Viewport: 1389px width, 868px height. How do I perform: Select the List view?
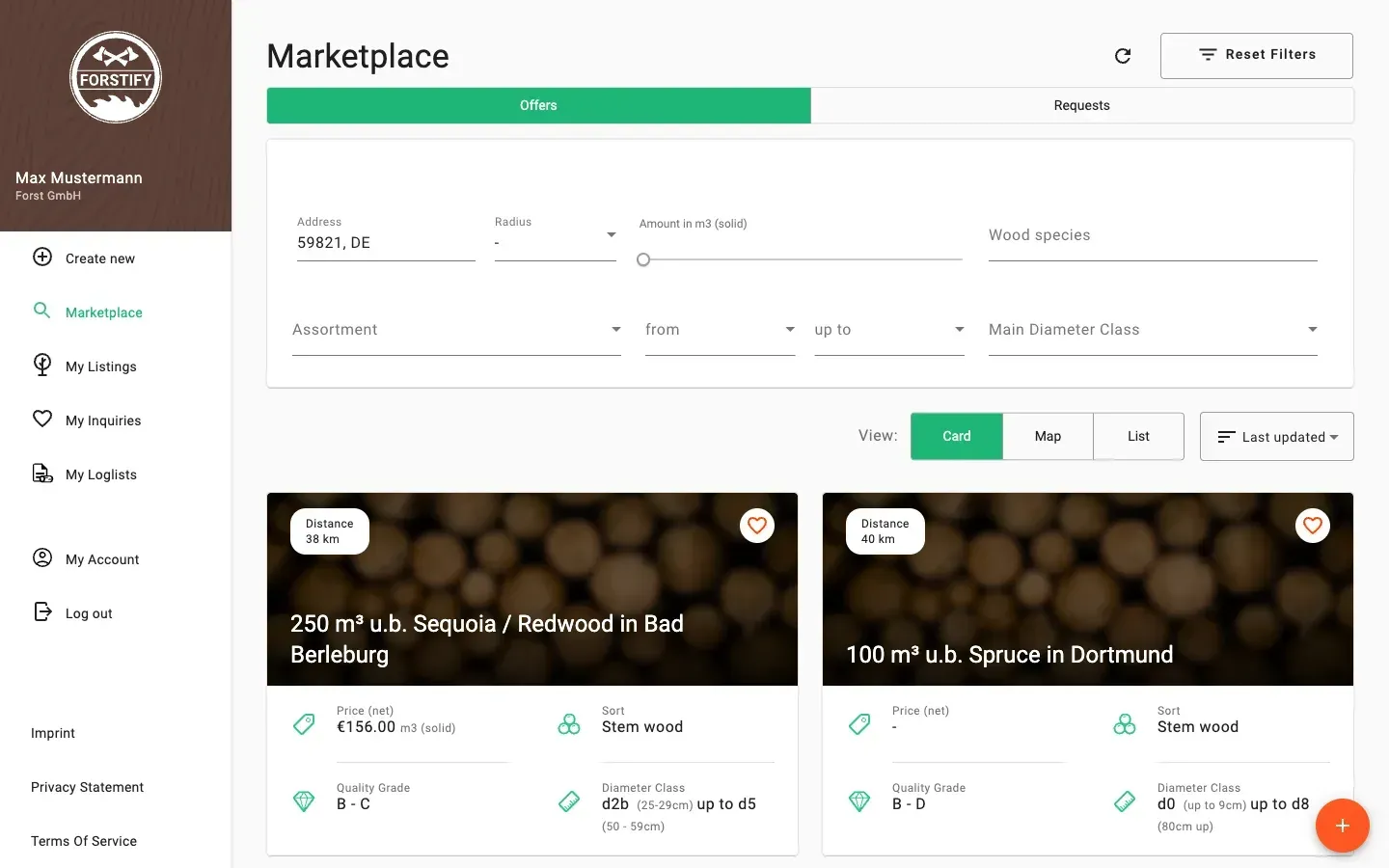(1138, 436)
